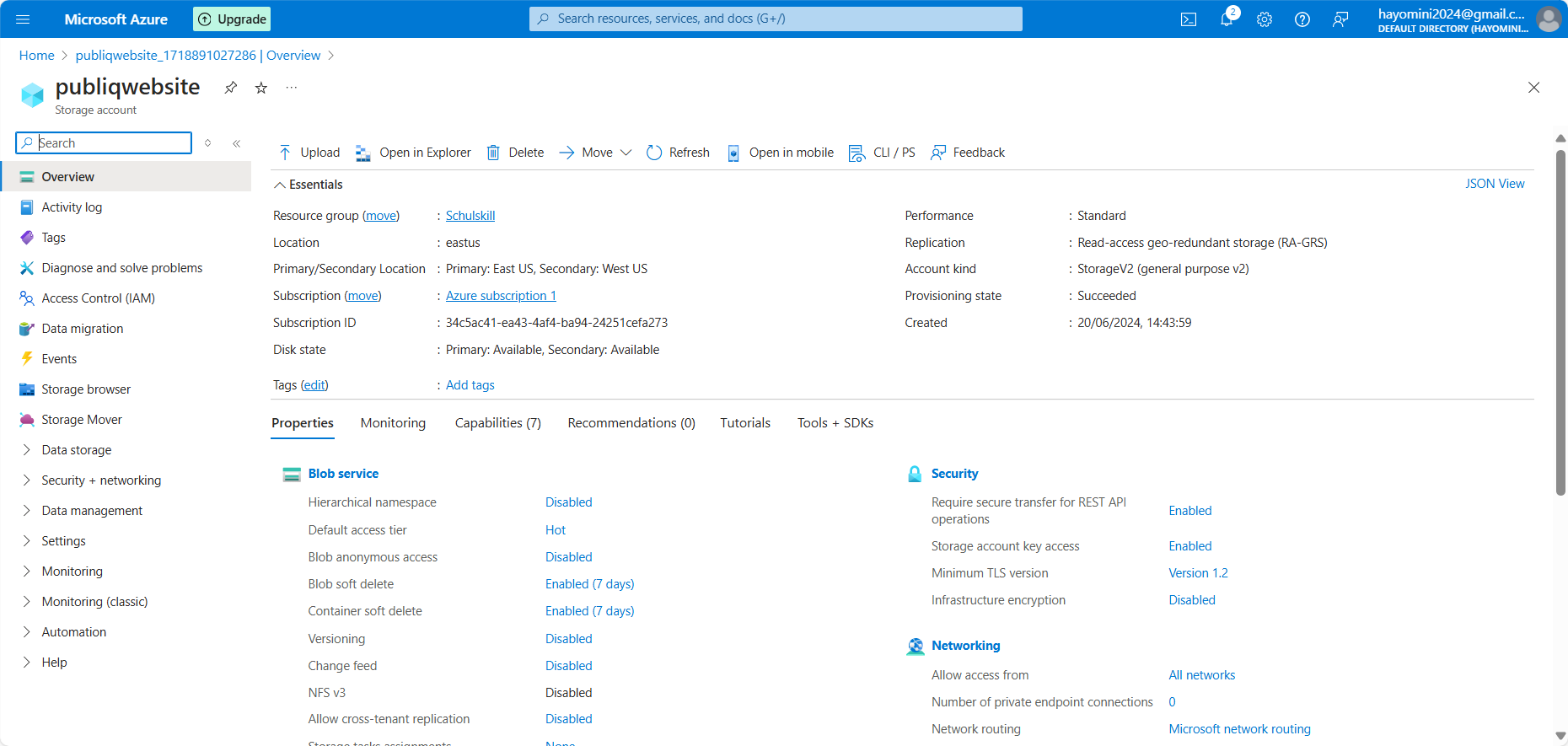Switch to the Capabilities (7) tab
Screen dimensions: 1568x746
click(x=498, y=423)
